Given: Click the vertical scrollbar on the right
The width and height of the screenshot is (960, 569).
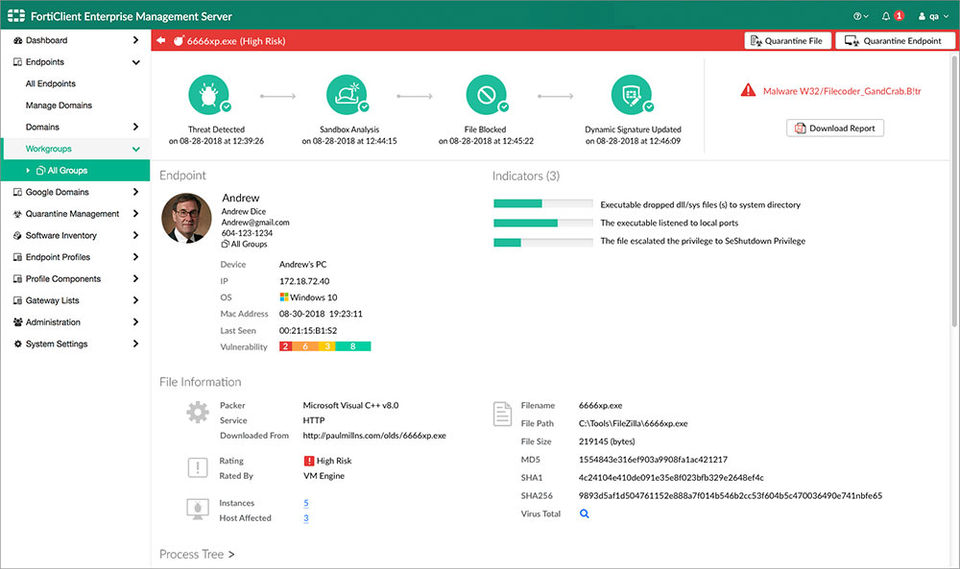Looking at the screenshot, I should point(954,190).
